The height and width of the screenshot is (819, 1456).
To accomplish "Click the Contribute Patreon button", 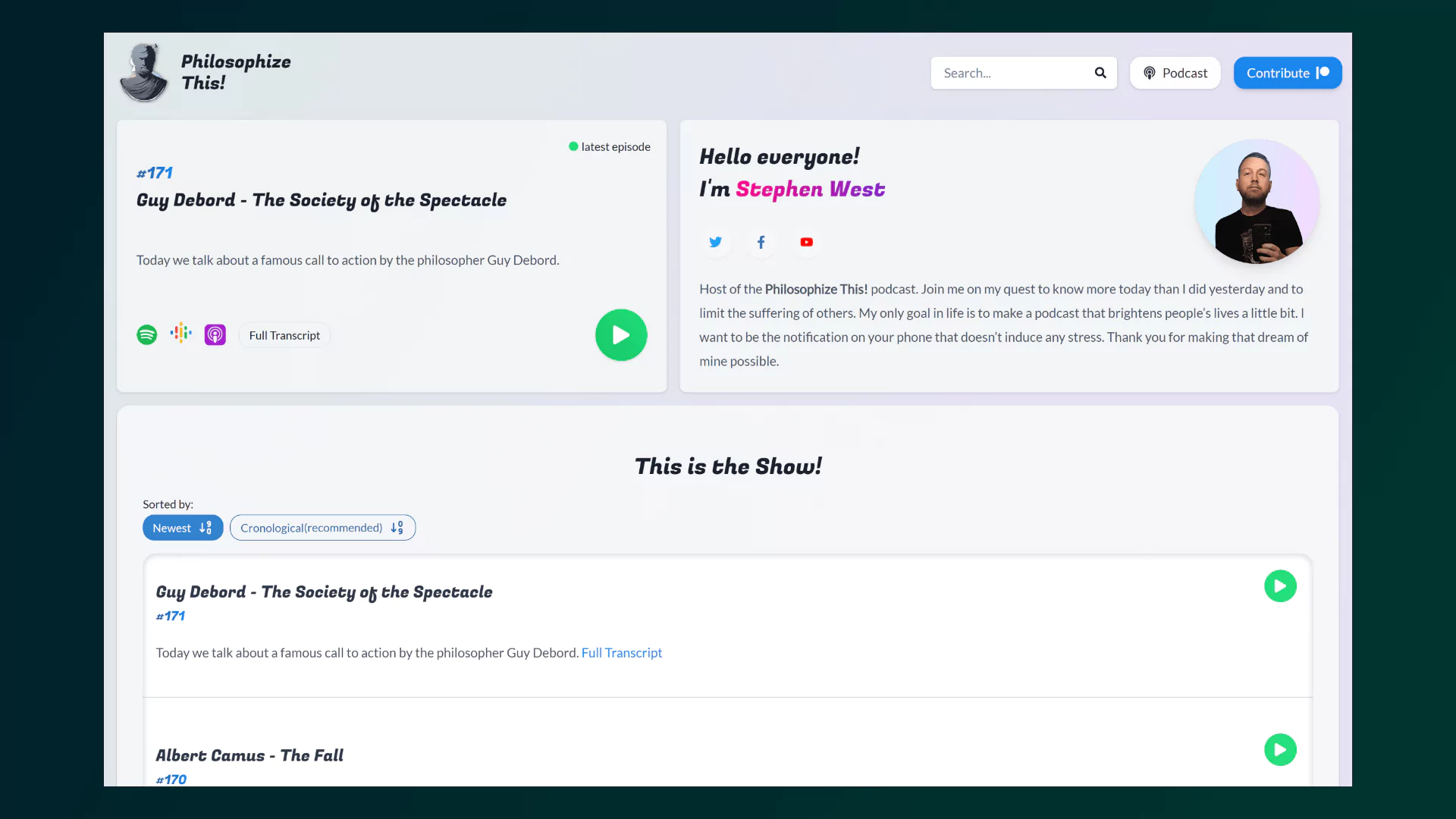I will [x=1287, y=73].
